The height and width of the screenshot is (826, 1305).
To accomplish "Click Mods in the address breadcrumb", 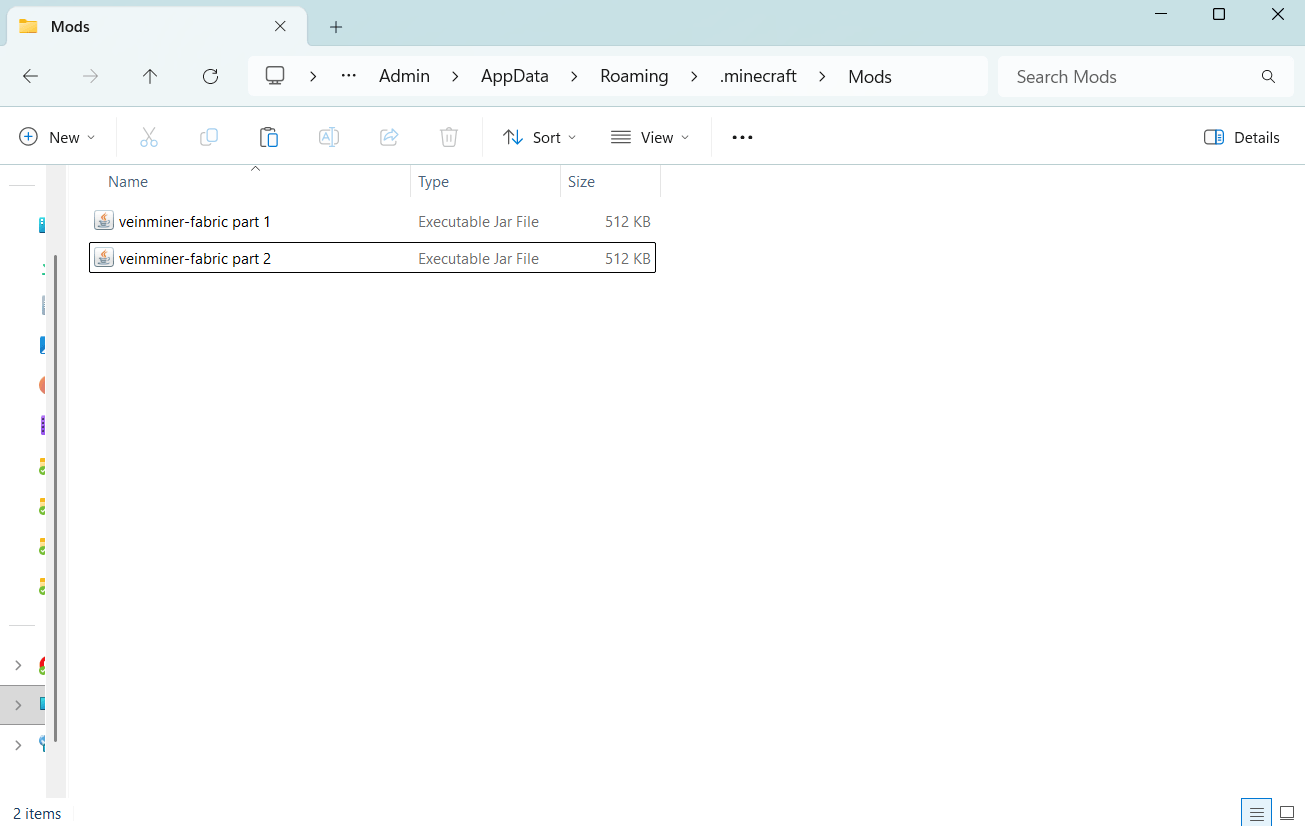I will 870,76.
